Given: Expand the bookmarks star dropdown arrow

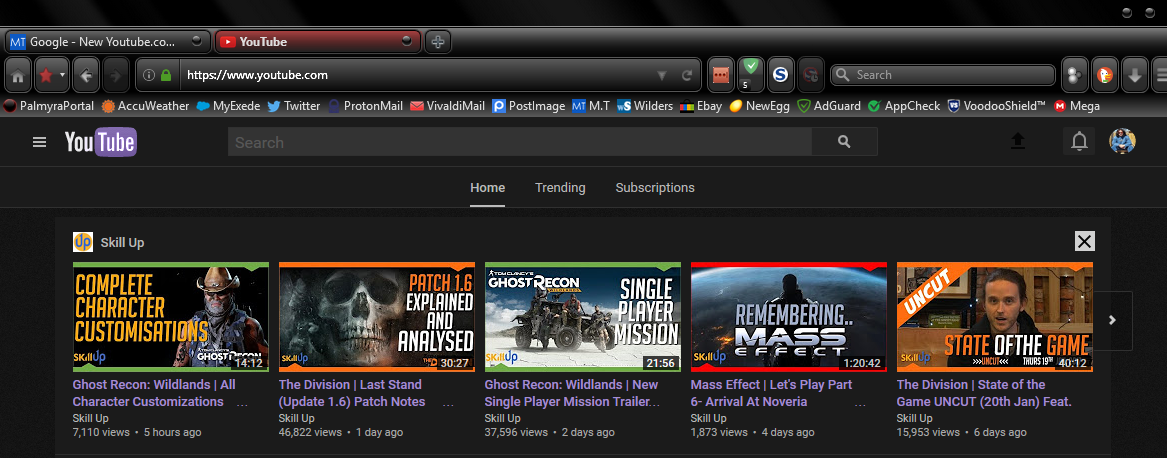Looking at the screenshot, I should point(62,75).
